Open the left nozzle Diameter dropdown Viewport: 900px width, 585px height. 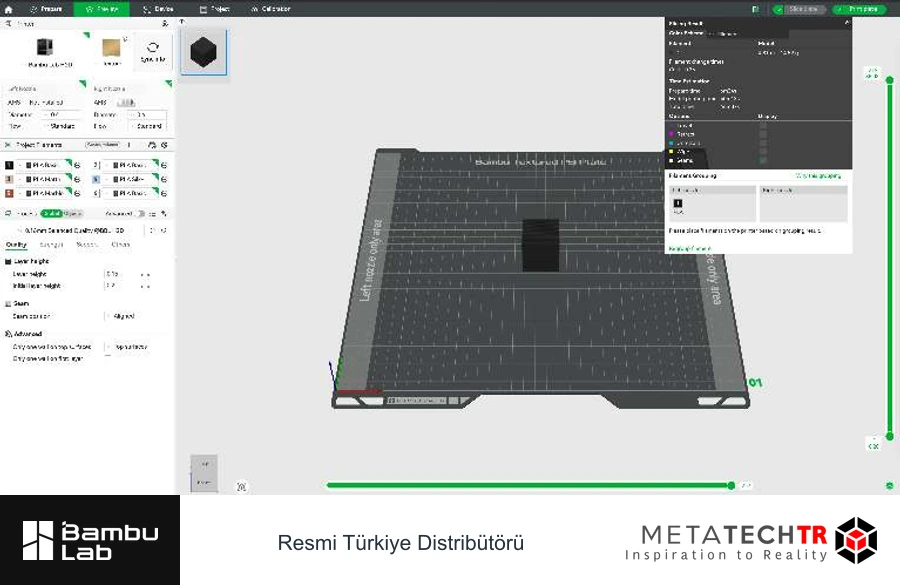pos(60,115)
